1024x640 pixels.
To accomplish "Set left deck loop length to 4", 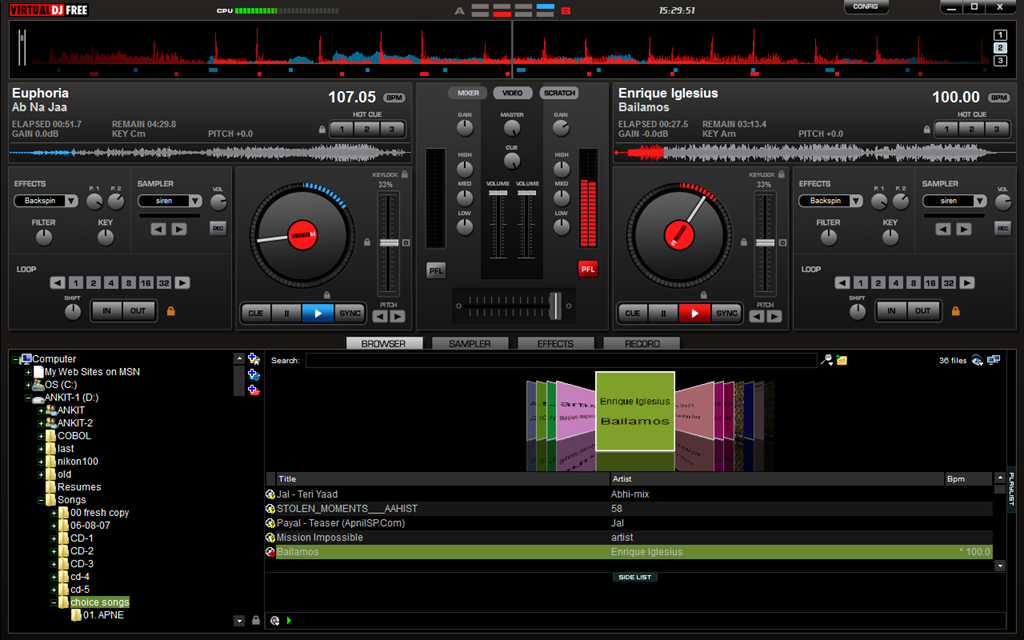I will coord(111,283).
